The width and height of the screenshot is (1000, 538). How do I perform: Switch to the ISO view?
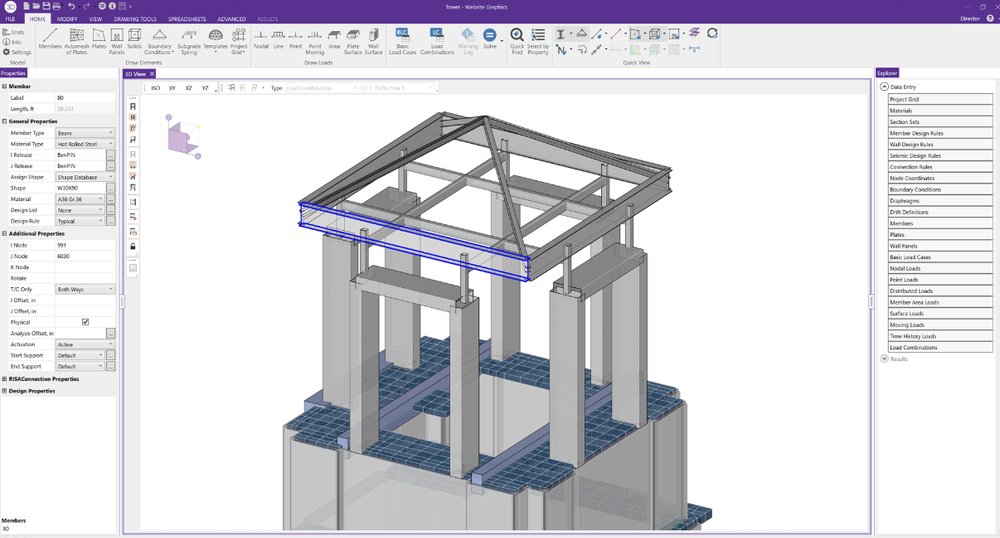pos(155,88)
